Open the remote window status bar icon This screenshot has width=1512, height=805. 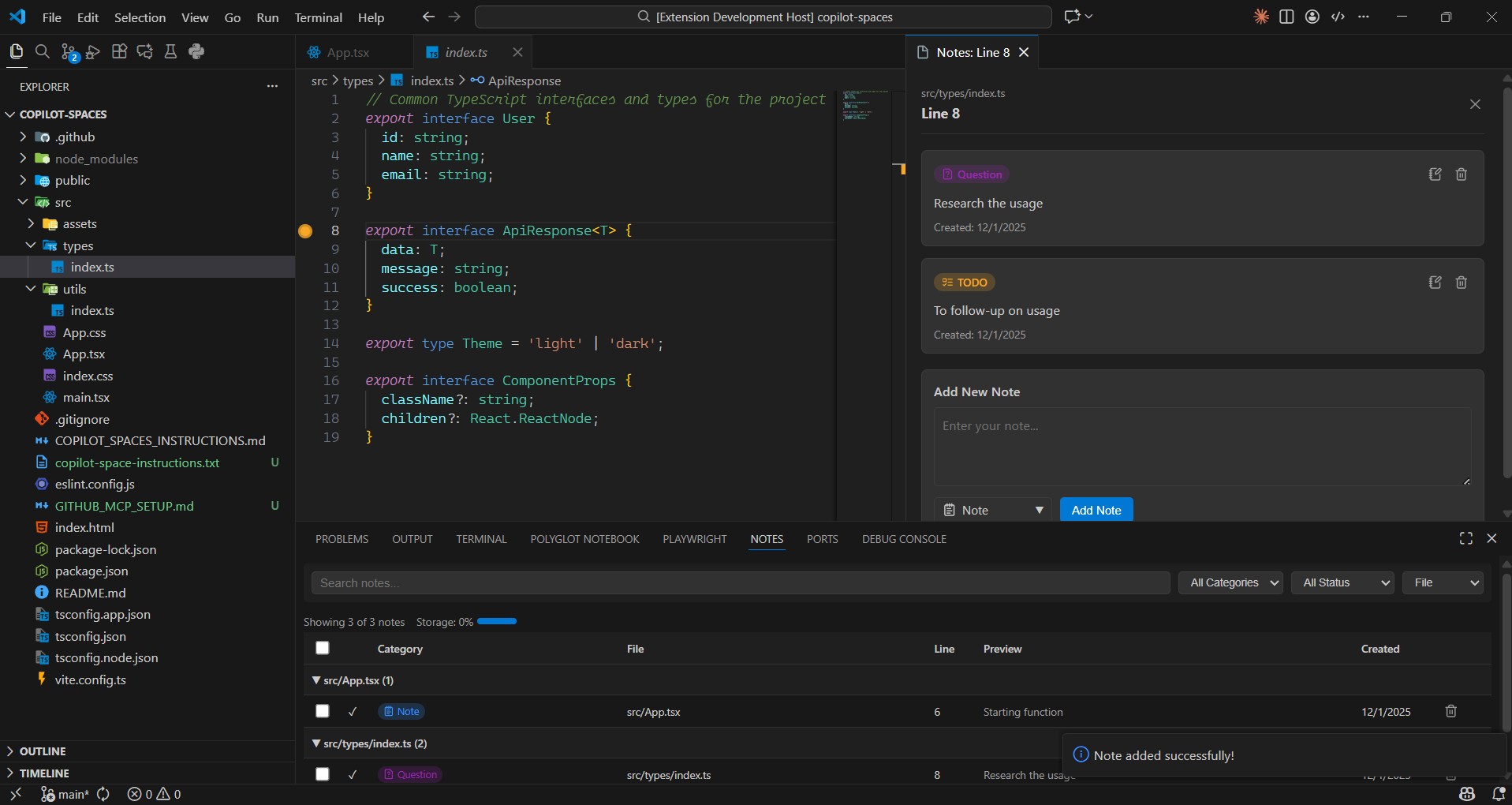(x=16, y=794)
